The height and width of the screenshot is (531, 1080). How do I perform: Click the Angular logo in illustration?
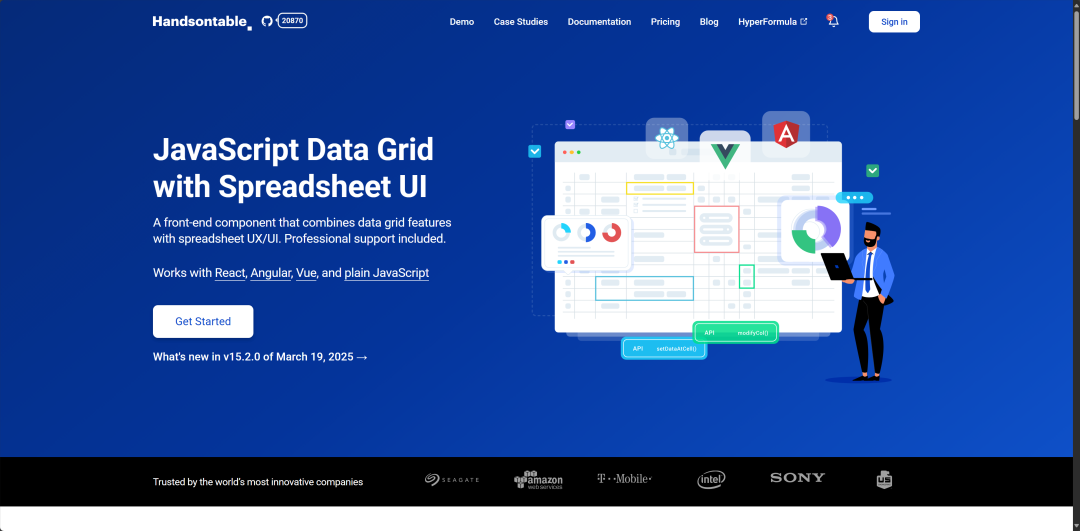pos(786,134)
